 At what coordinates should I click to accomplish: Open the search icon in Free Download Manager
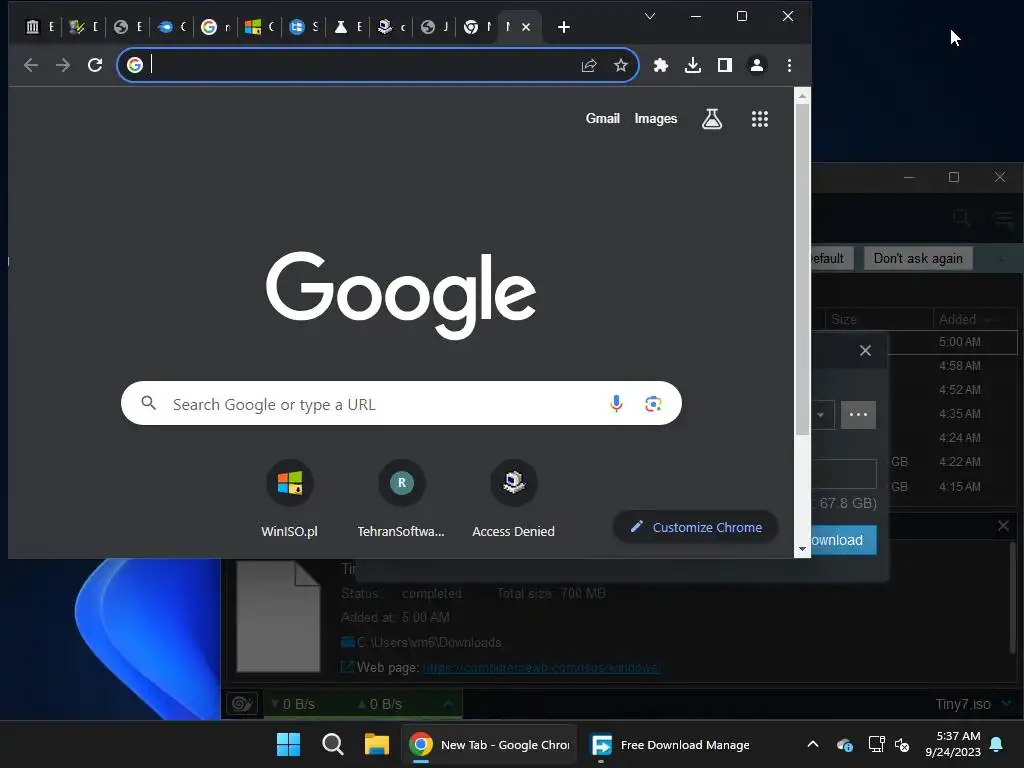(961, 218)
